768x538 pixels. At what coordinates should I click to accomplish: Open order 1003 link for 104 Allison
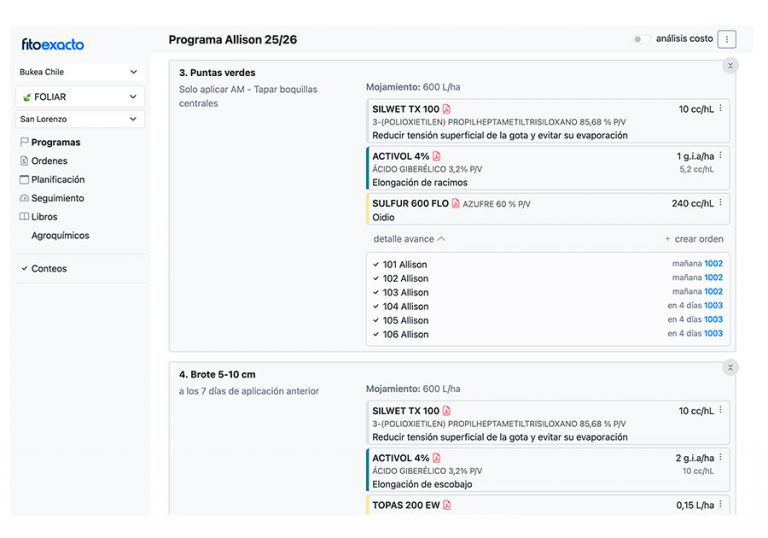[x=713, y=306]
